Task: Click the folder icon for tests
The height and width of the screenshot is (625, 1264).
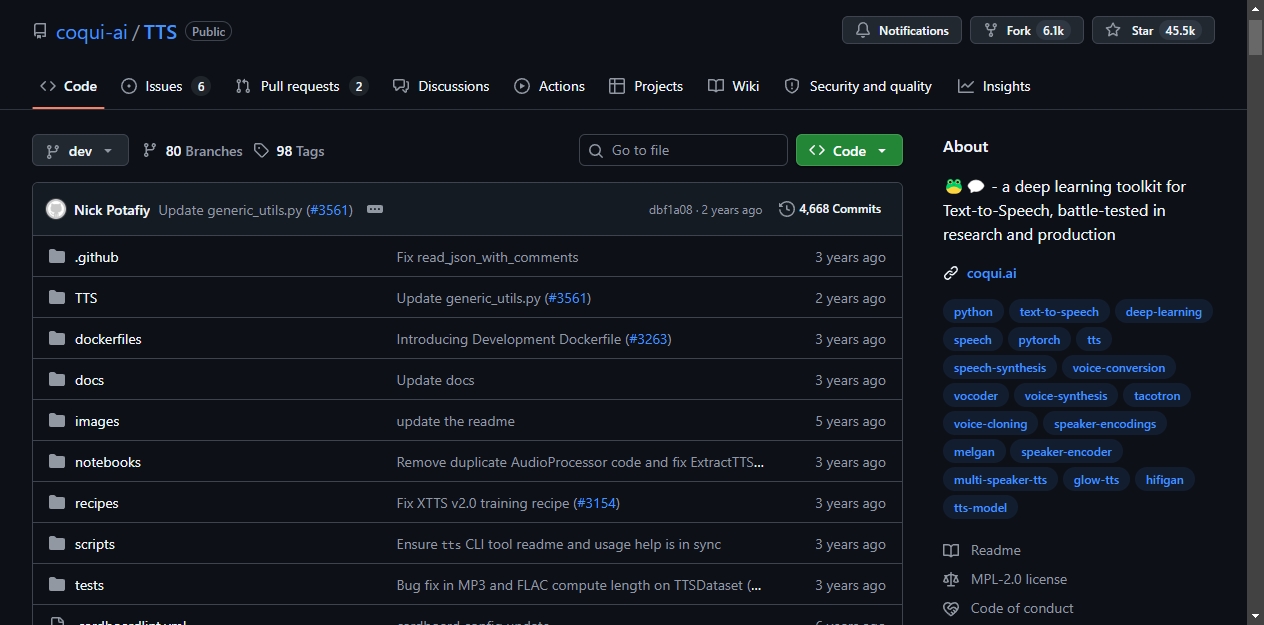Action: coord(57,585)
